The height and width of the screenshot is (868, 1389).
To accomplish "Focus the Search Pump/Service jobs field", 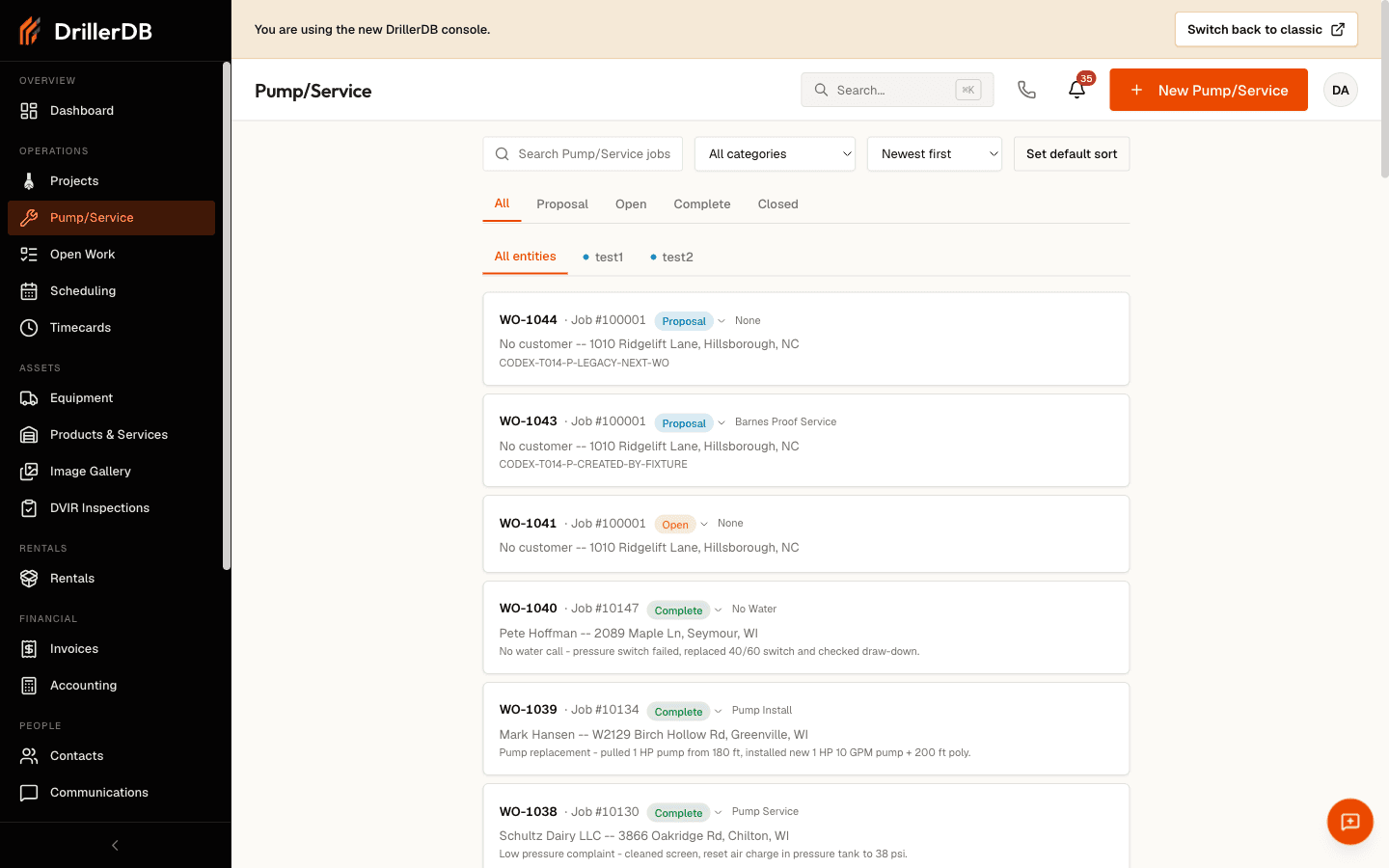I will pyautogui.click(x=583, y=154).
